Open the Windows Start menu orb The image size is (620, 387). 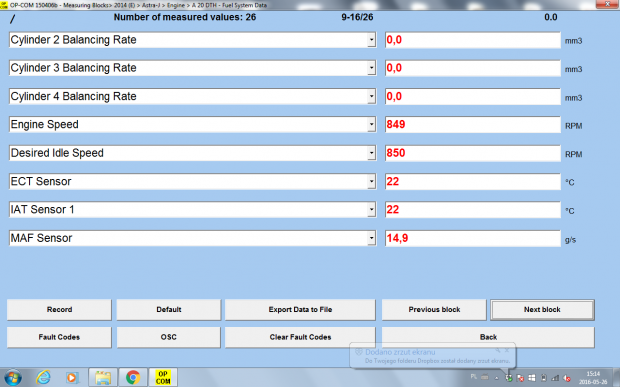tap(12, 378)
